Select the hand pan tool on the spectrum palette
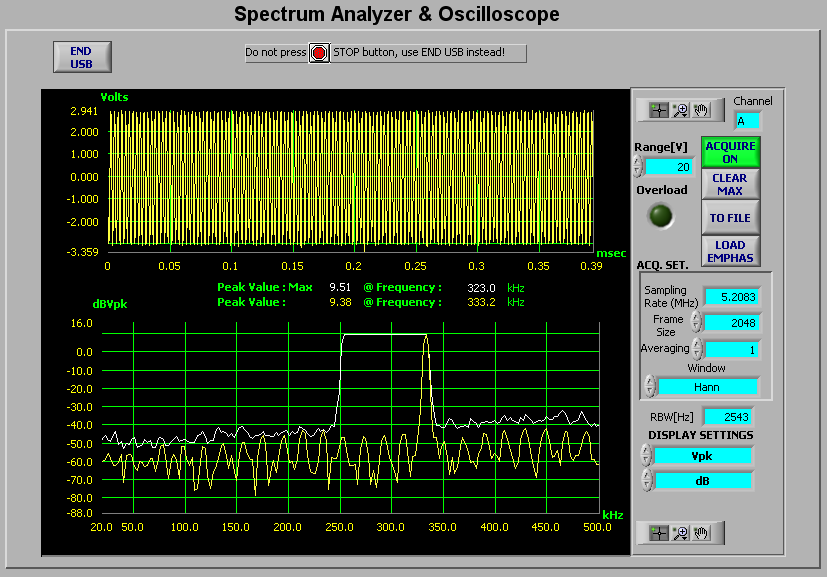Viewport: 827px width, 577px height. tap(700, 533)
